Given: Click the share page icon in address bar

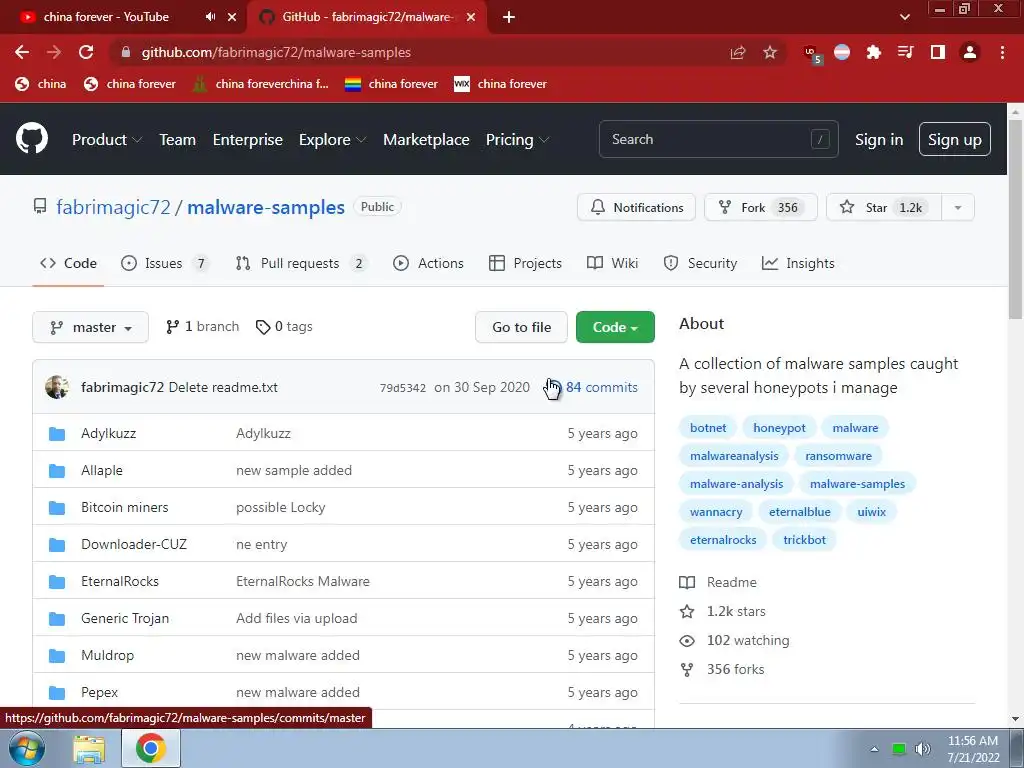Looking at the screenshot, I should [x=738, y=52].
